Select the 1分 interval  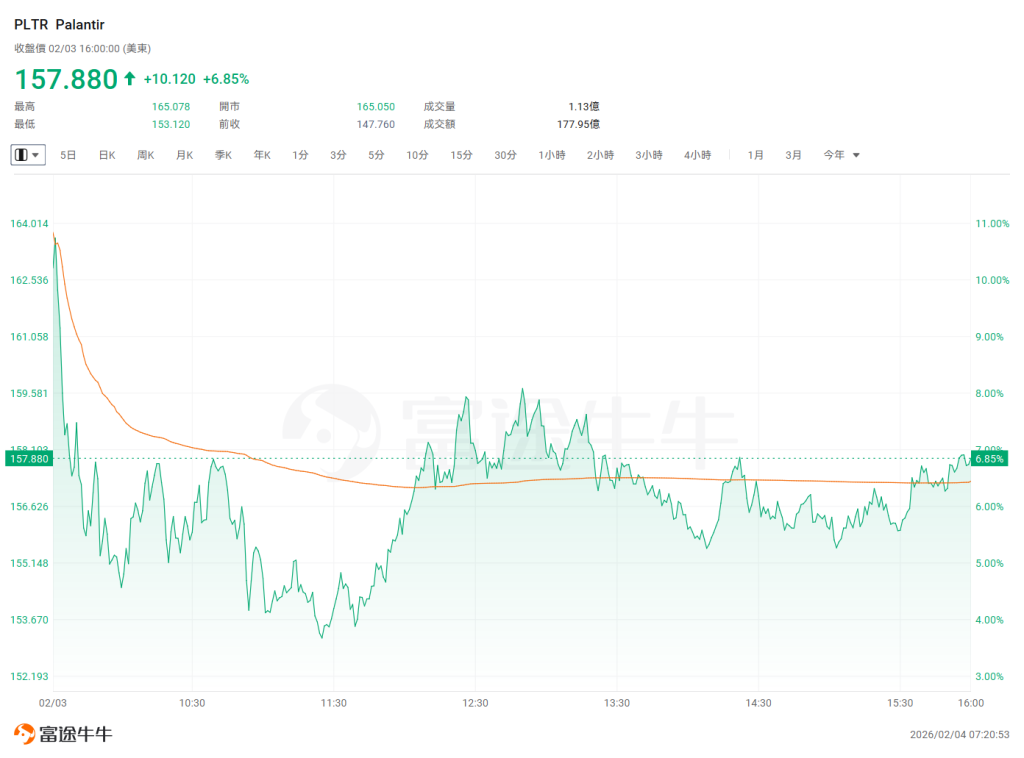pyautogui.click(x=300, y=155)
